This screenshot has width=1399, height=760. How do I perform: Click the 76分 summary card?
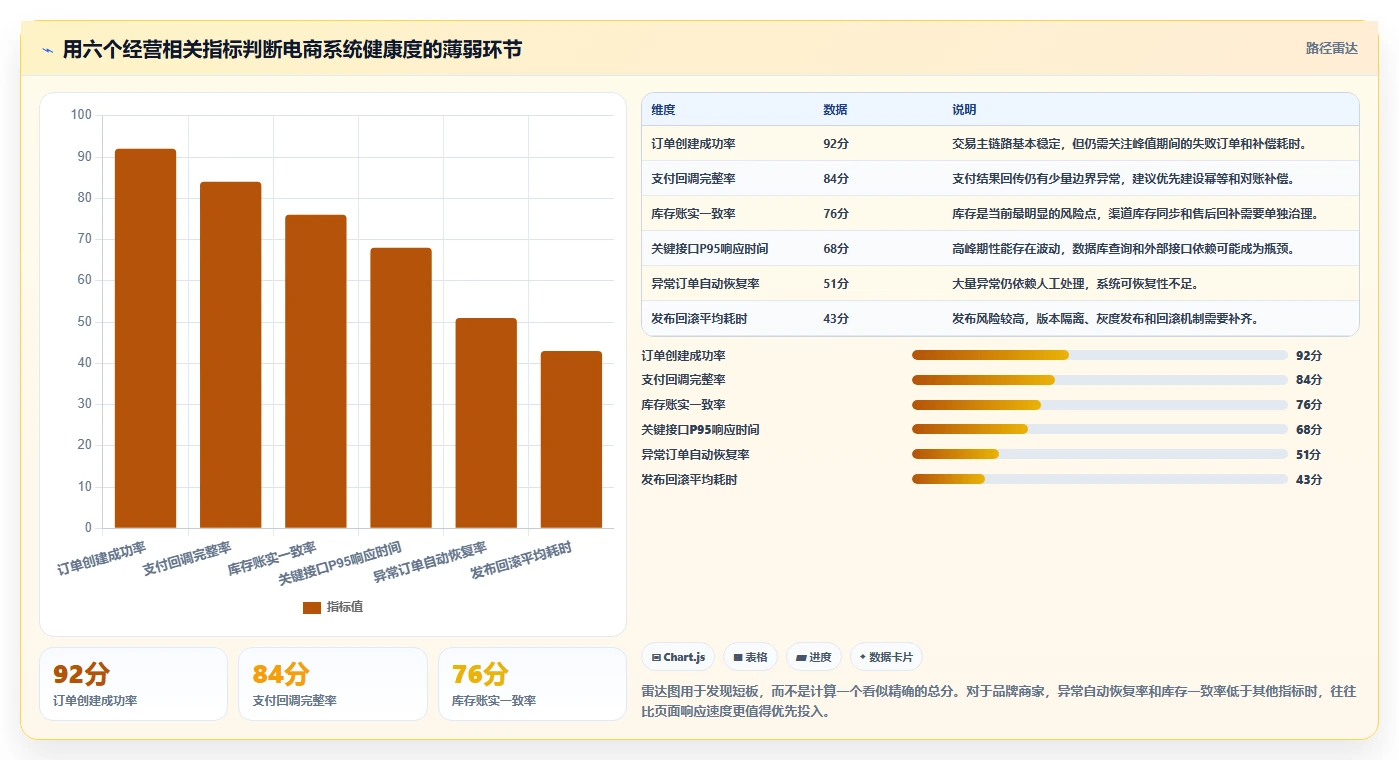click(x=532, y=684)
